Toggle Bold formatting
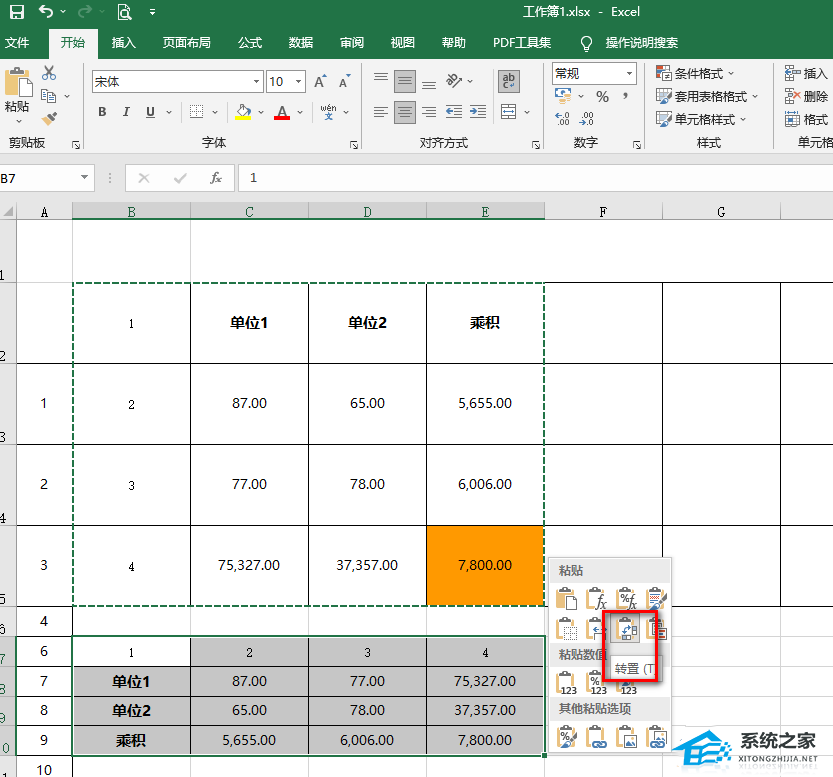 (102, 112)
